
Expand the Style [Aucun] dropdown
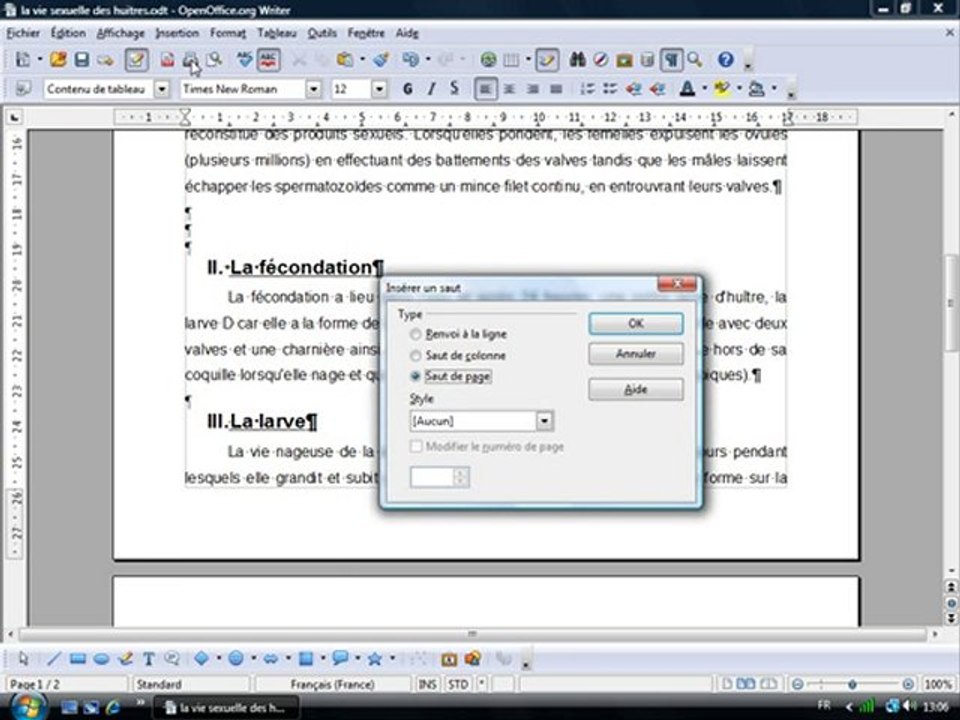click(x=544, y=421)
